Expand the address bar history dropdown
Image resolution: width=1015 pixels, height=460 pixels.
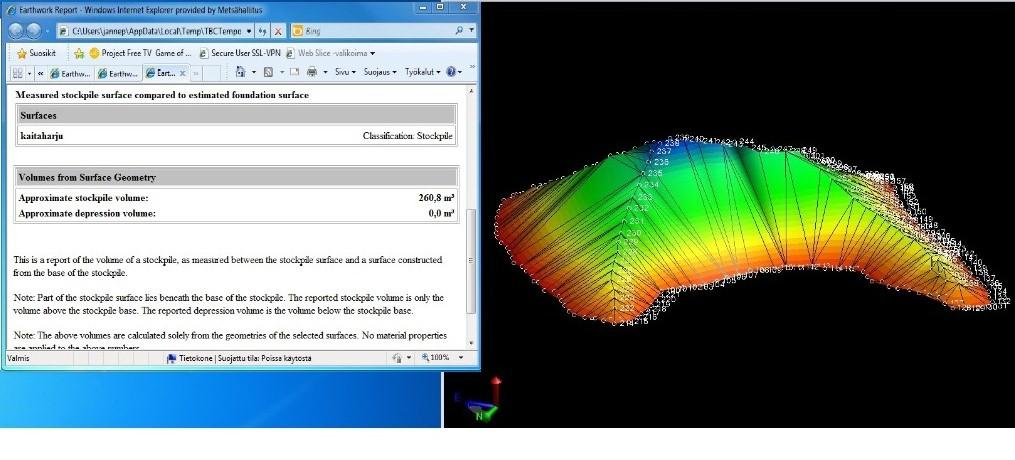click(250, 31)
